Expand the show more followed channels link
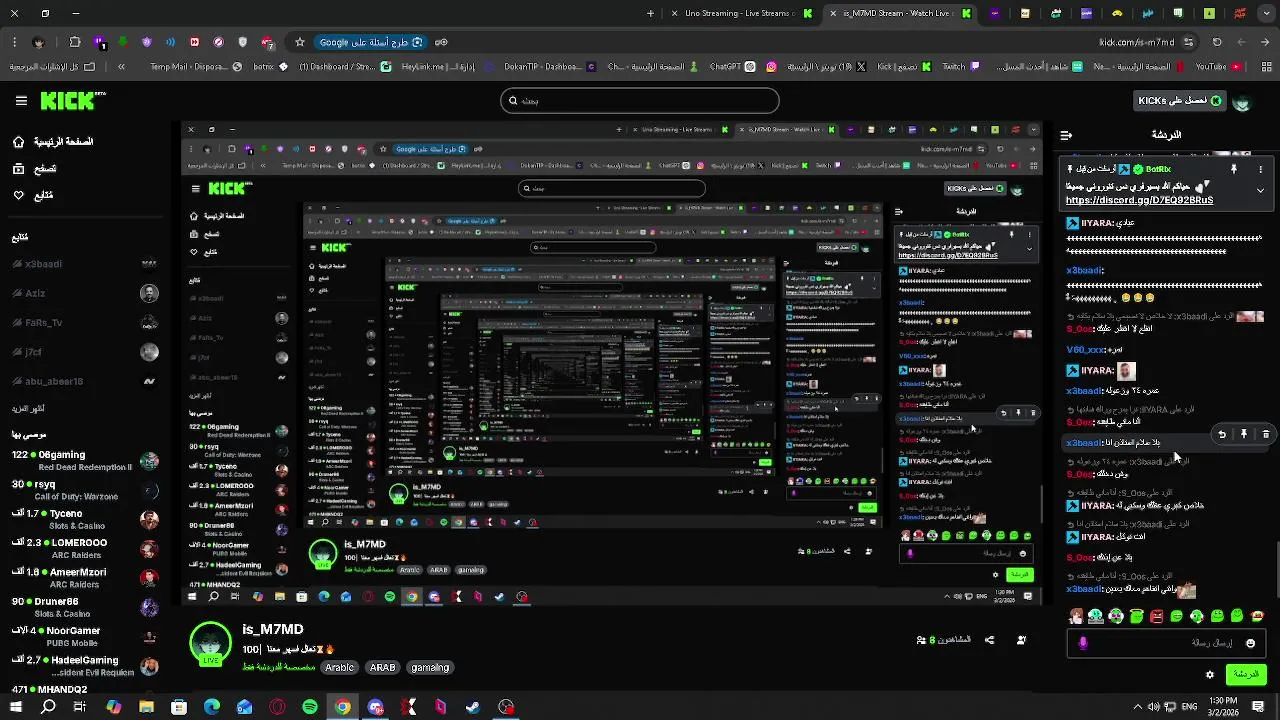1280x720 pixels. 29,408
